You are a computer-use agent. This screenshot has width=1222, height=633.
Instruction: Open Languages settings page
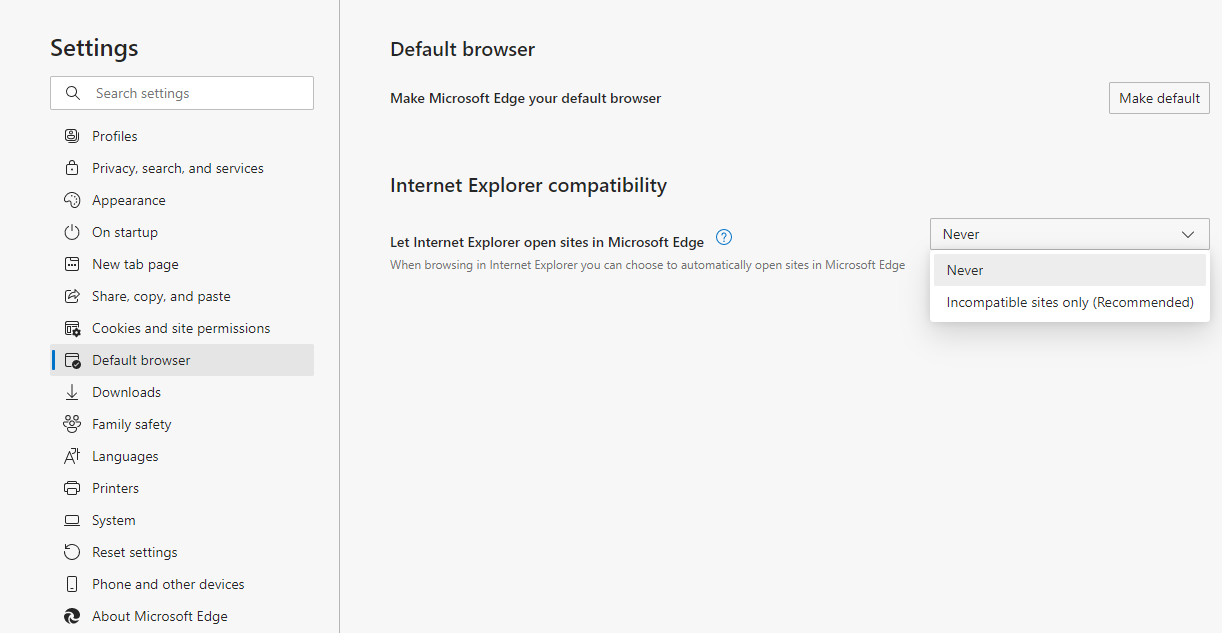[x=125, y=456]
